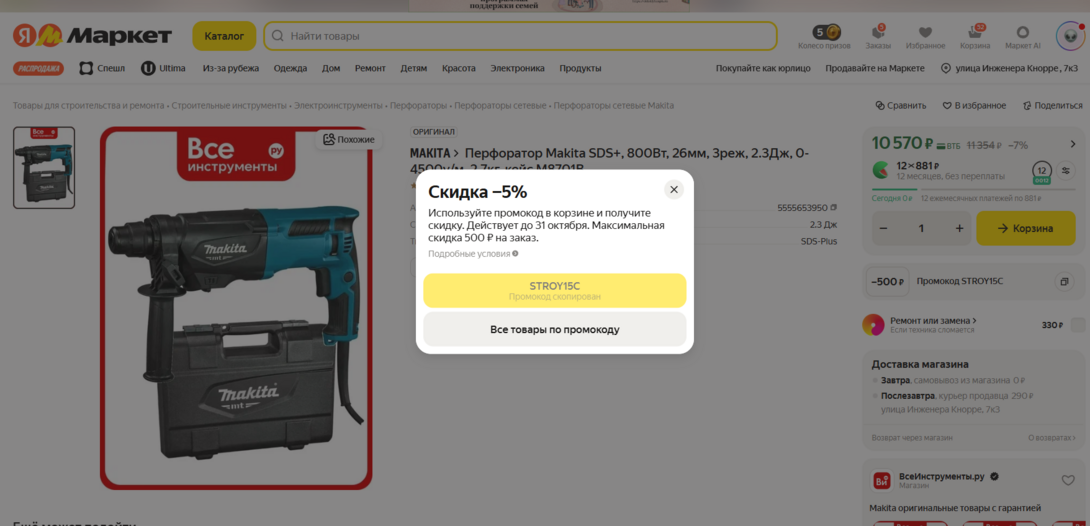The height and width of the screenshot is (526, 1090).
Task: Open Подробные условия of the discount
Action: click(x=473, y=254)
